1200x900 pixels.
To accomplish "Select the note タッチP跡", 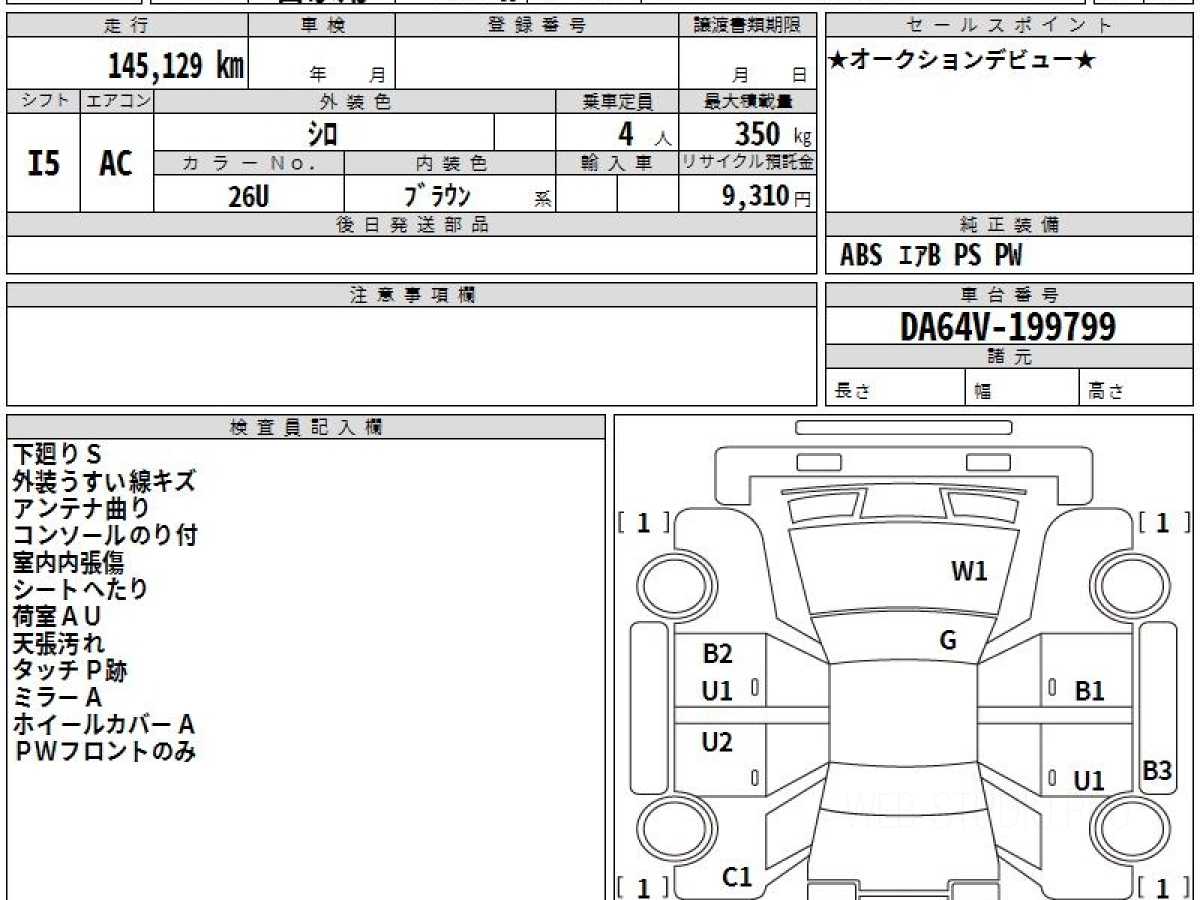I will point(70,670).
